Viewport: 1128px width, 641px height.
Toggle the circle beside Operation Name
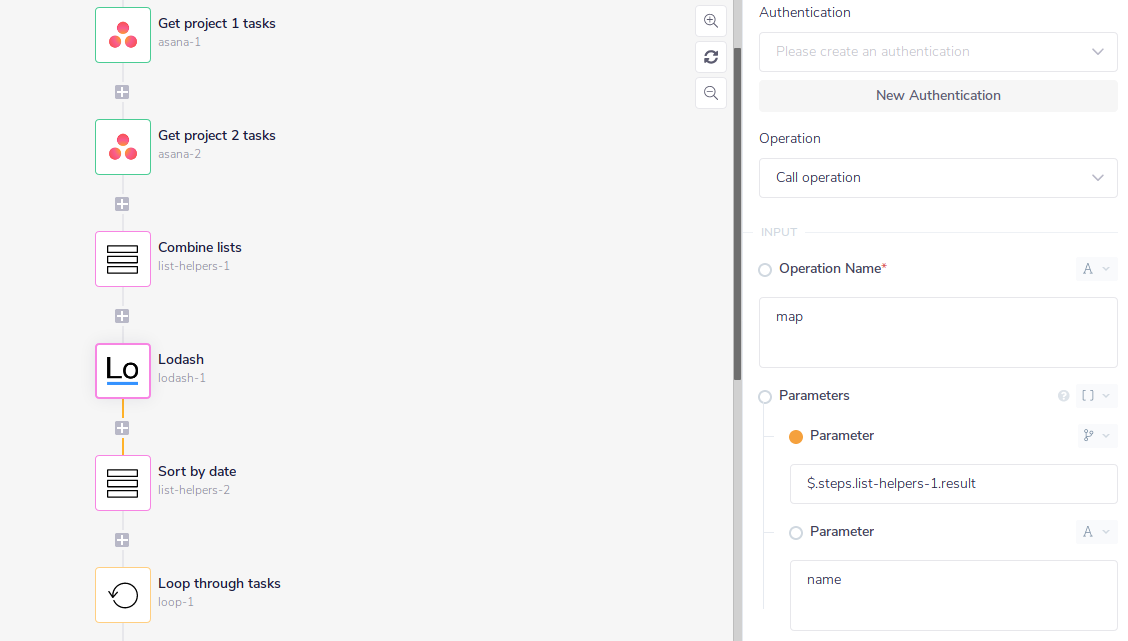[764, 269]
